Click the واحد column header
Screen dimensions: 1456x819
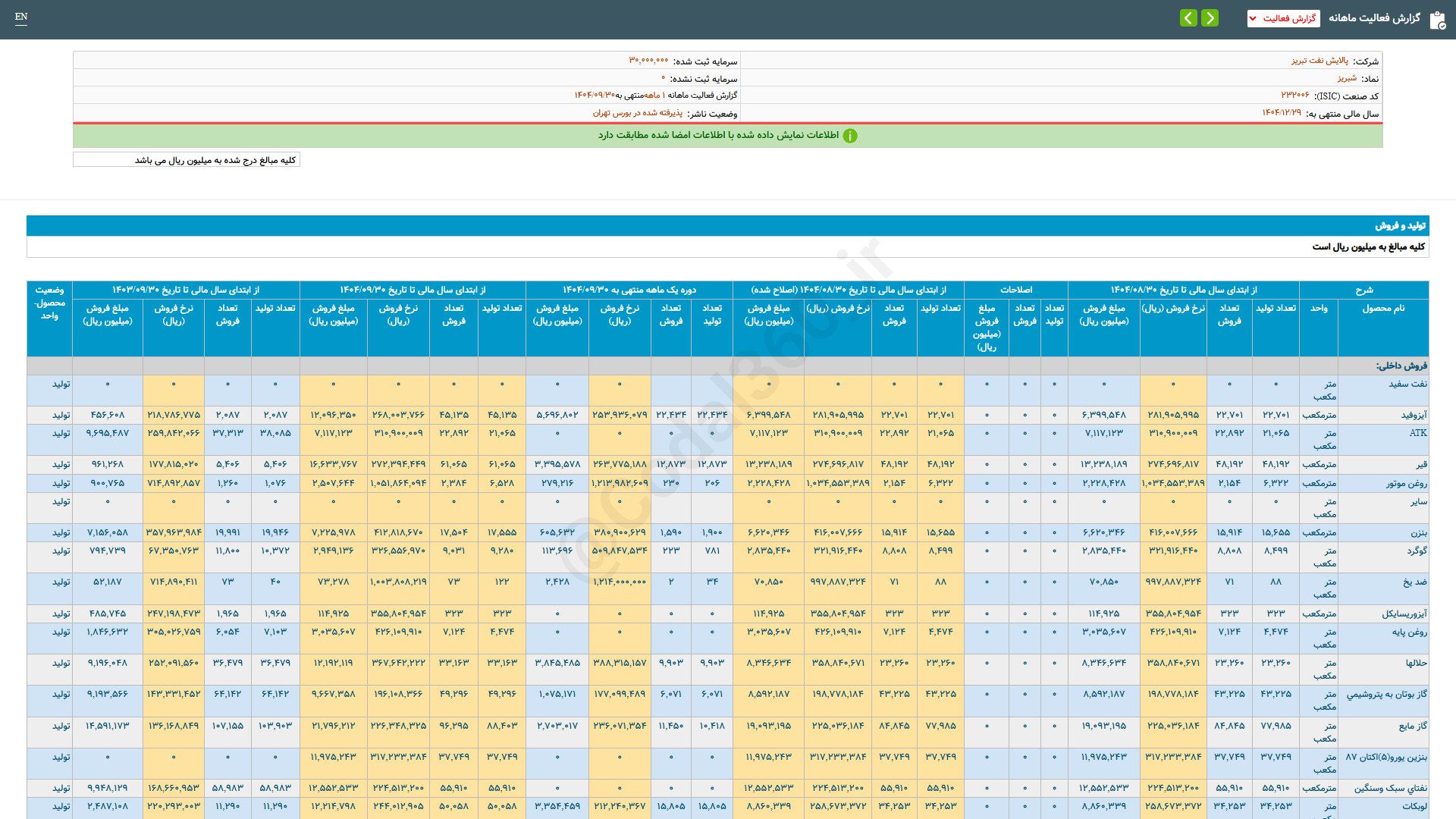pyautogui.click(x=1318, y=309)
